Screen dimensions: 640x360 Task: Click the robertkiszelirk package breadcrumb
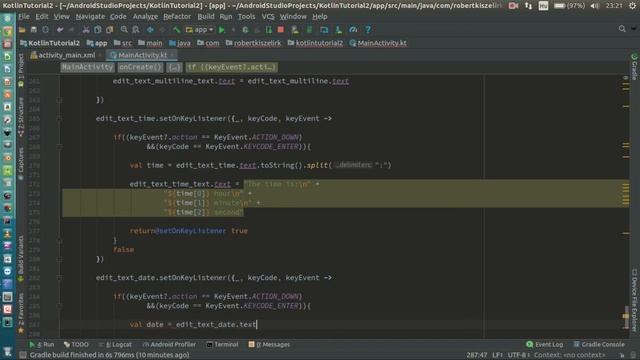(x=253, y=43)
